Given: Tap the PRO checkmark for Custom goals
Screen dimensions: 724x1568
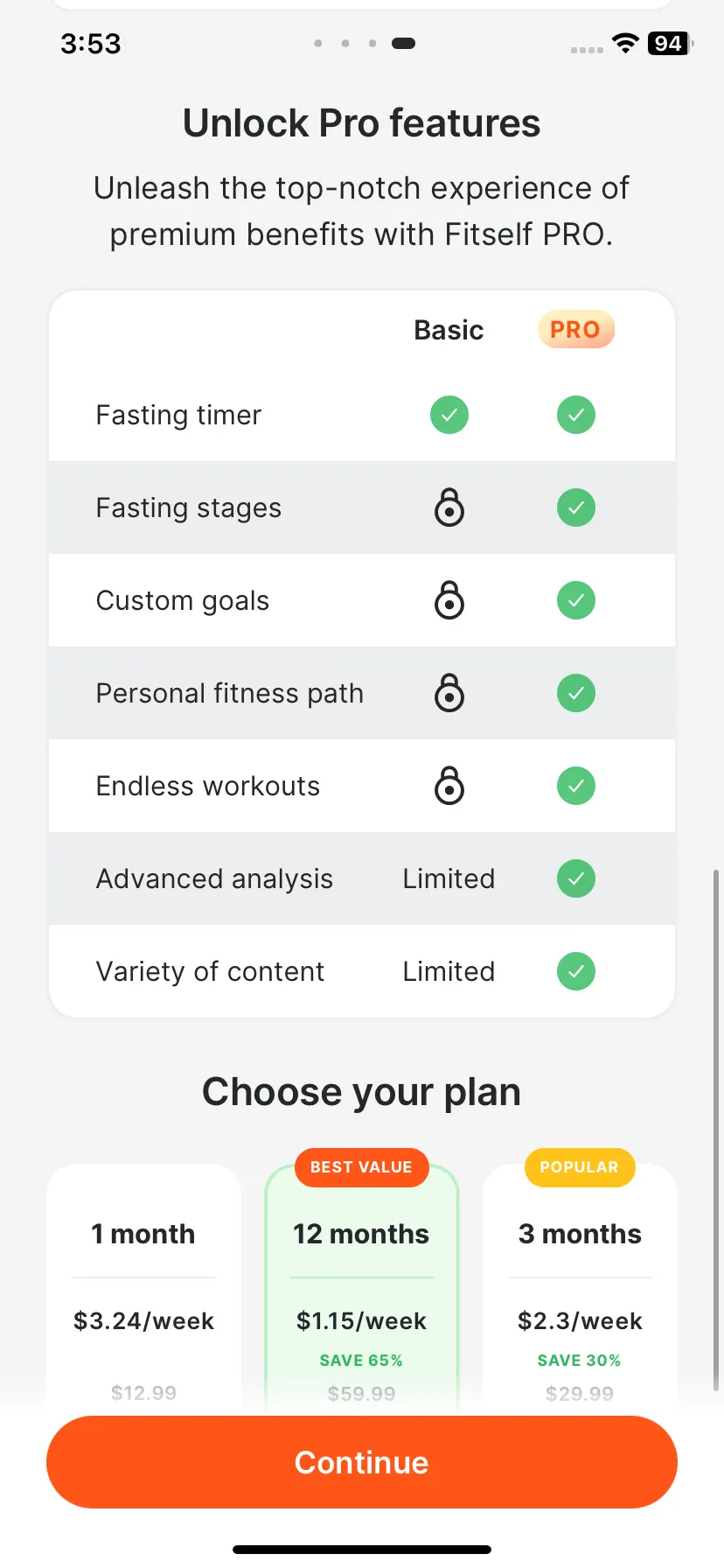Looking at the screenshot, I should point(576,600).
